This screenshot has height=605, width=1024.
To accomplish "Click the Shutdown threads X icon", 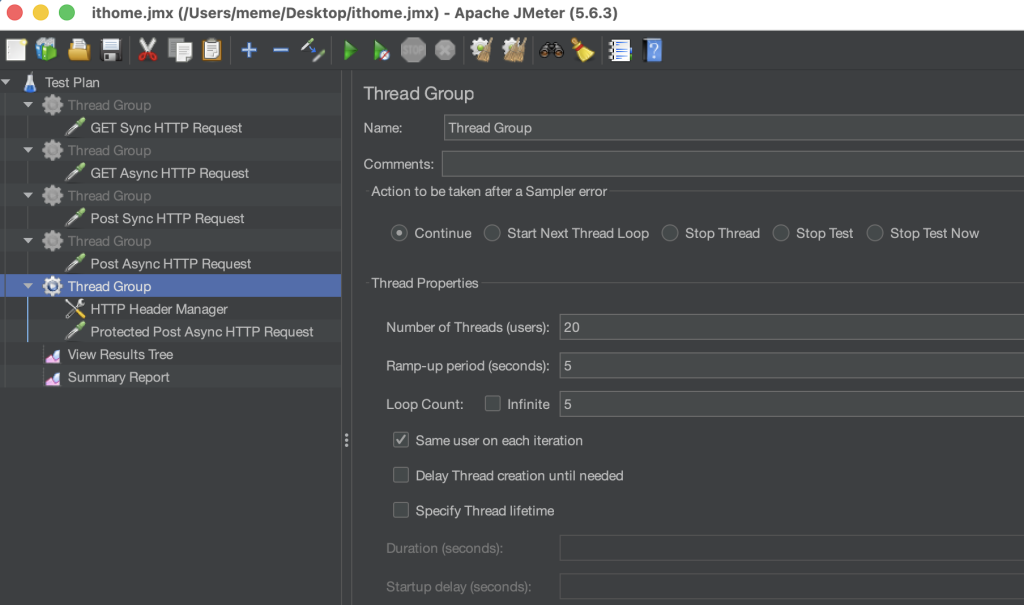I will 445,50.
